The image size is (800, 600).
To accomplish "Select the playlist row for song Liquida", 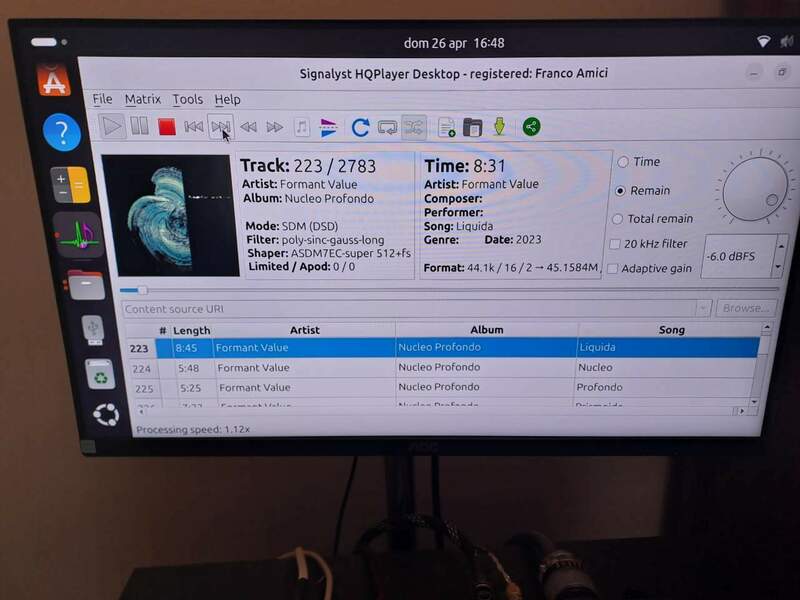I will tap(442, 347).
